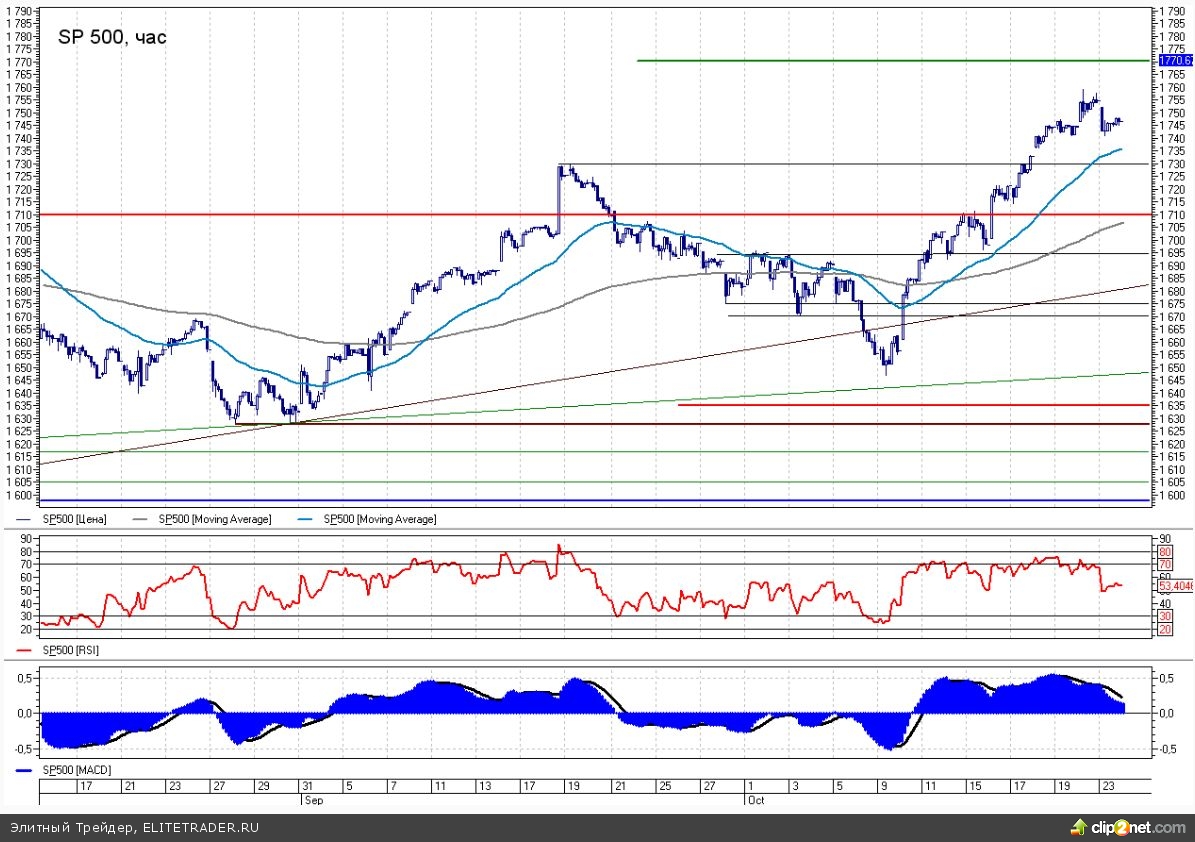
Task: Select the red RSI level 30 marker
Action: (1164, 617)
